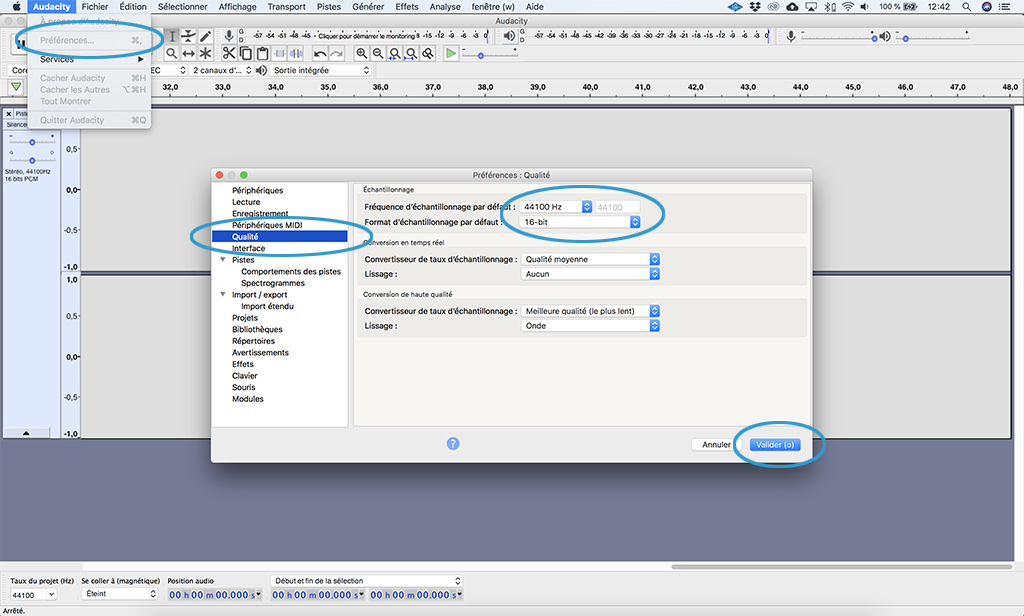Choose Services in the Audacity menu
This screenshot has height=616, width=1024.
[x=89, y=59]
